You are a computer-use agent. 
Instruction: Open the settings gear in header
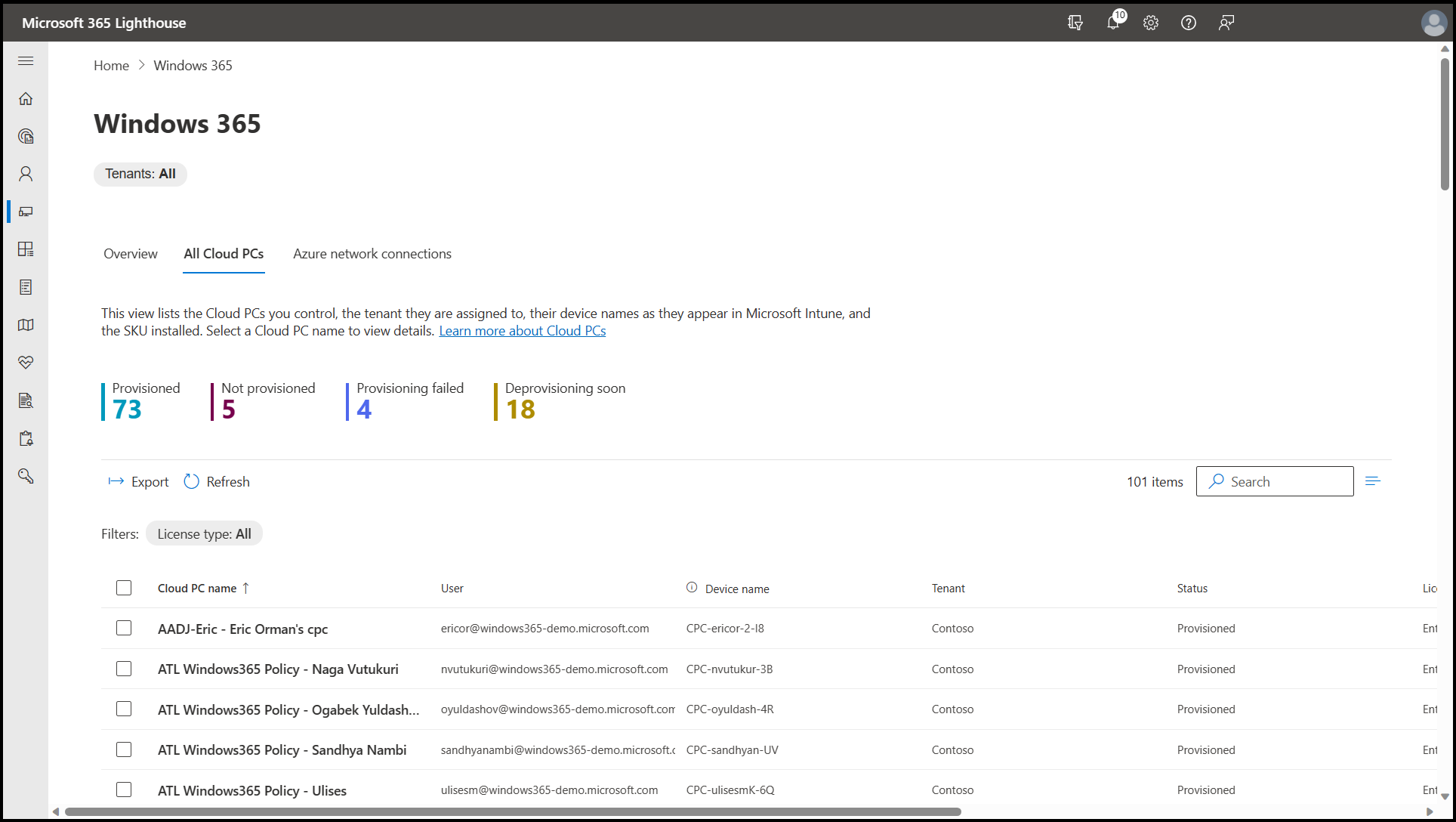[x=1151, y=23]
